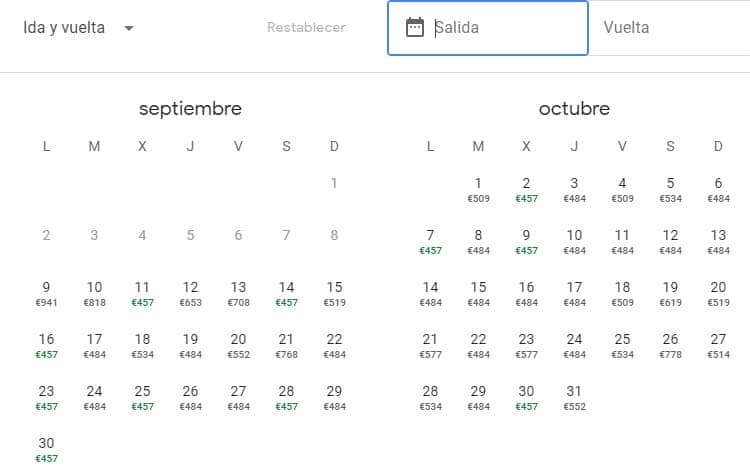Select October 7 in the calendar

[430, 241]
